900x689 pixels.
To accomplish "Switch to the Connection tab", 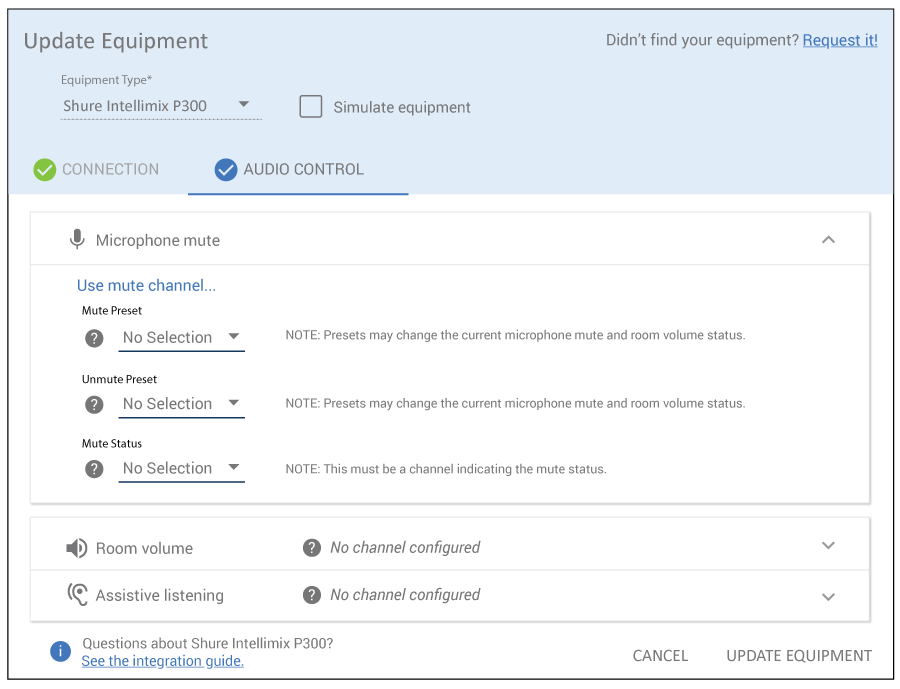I will tap(97, 169).
